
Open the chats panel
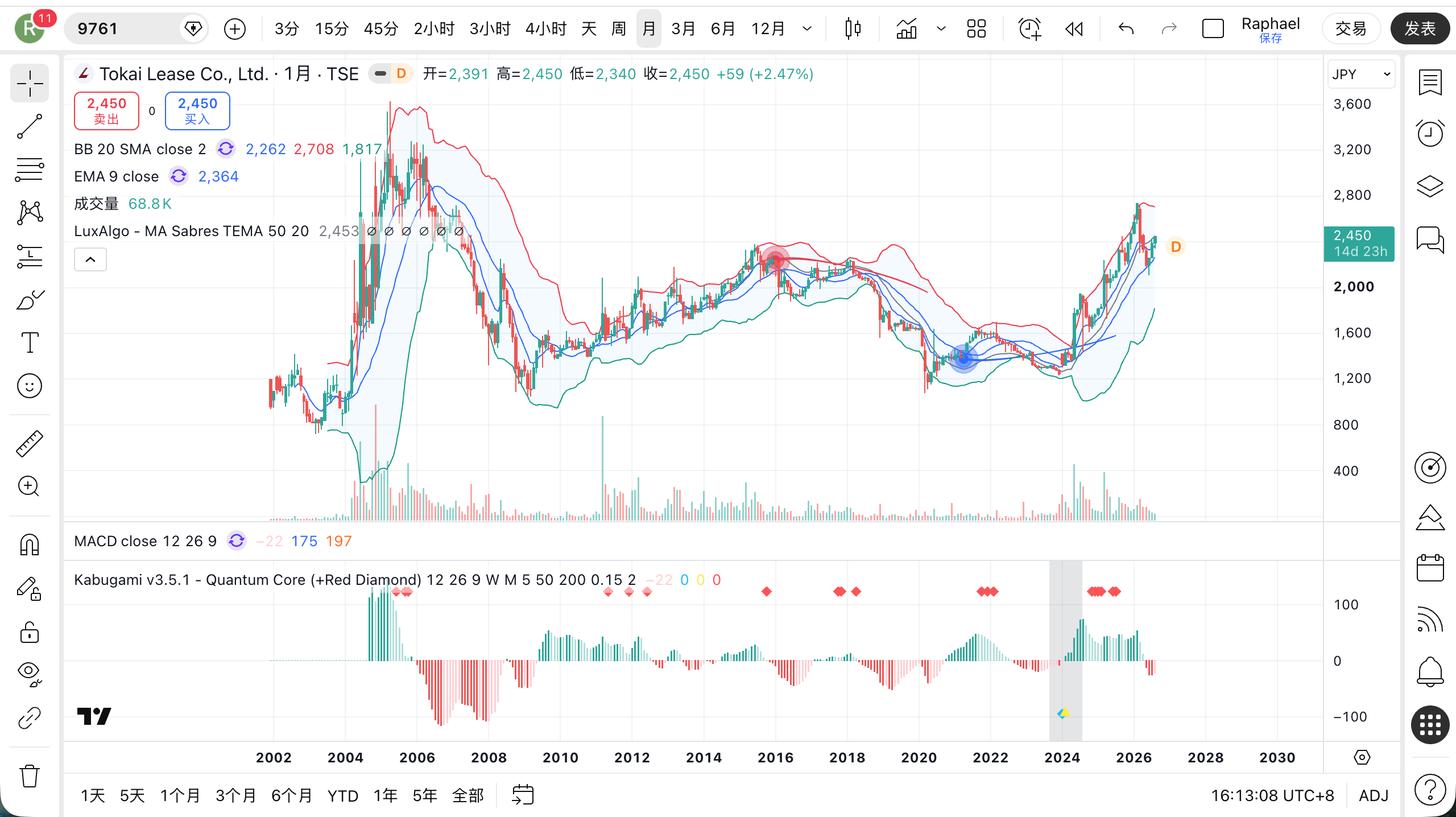click(x=1430, y=239)
